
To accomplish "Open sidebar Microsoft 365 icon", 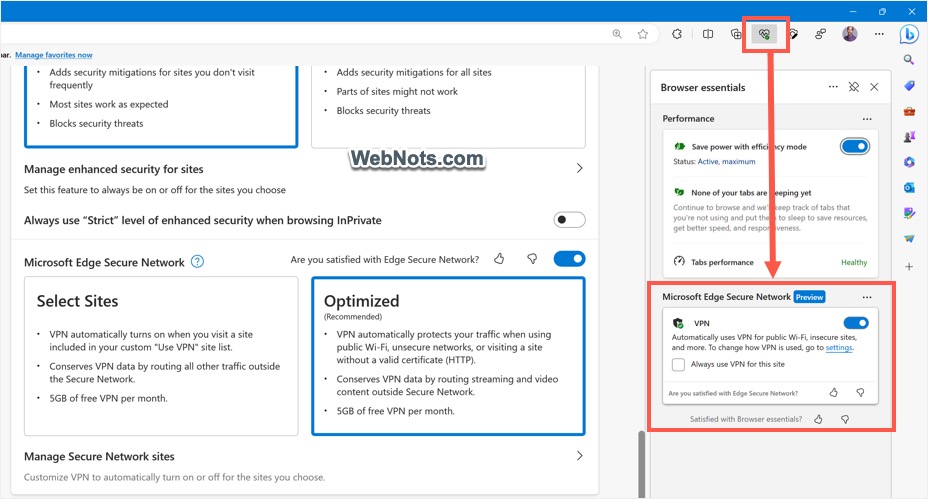I will click(909, 162).
